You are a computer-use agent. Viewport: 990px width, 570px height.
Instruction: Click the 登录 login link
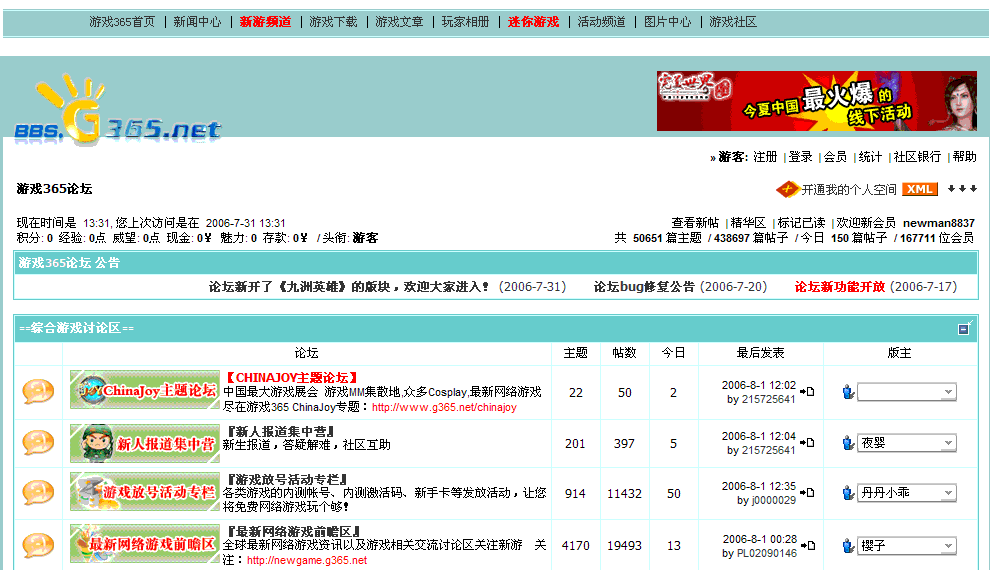pos(801,157)
